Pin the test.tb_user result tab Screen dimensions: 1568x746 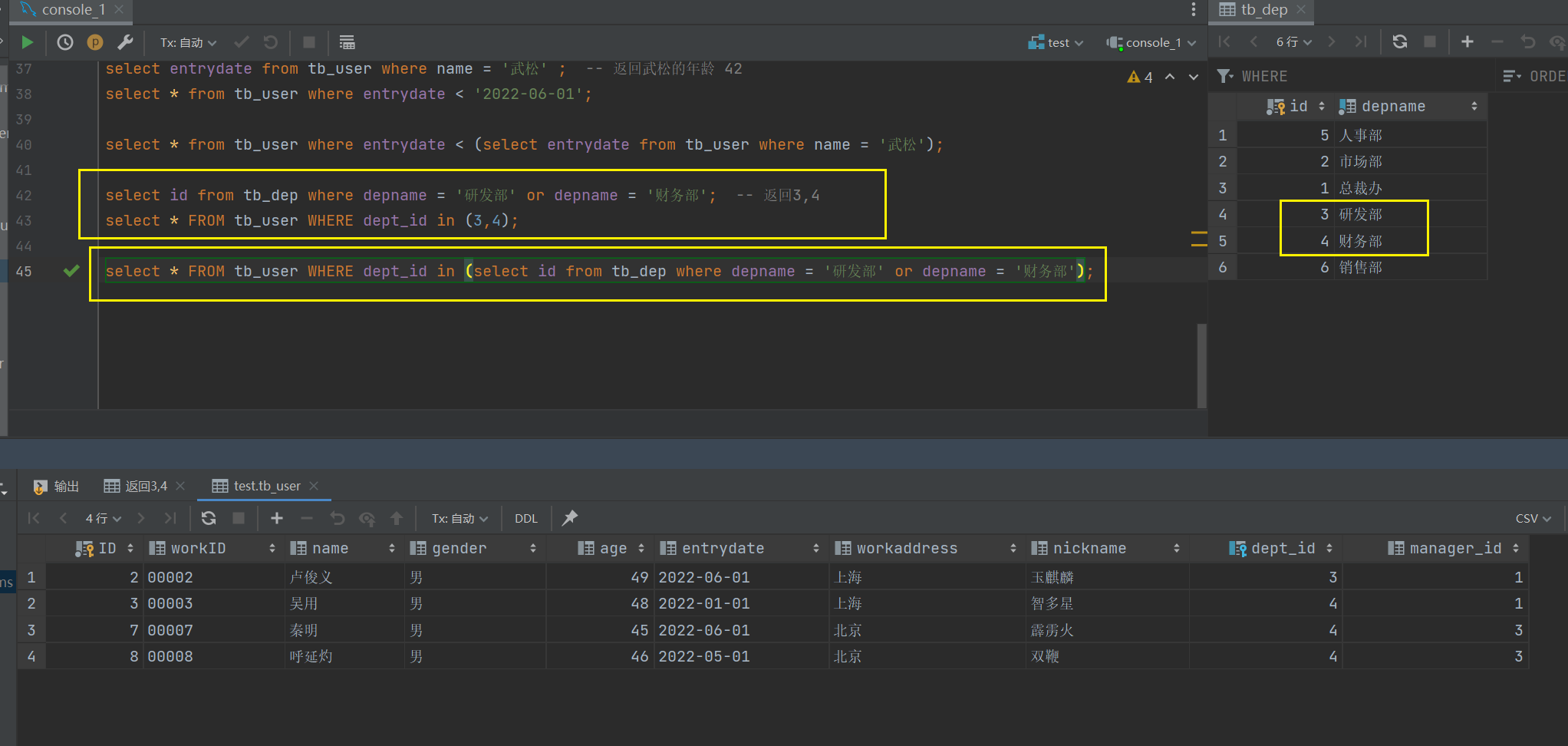pos(569,518)
